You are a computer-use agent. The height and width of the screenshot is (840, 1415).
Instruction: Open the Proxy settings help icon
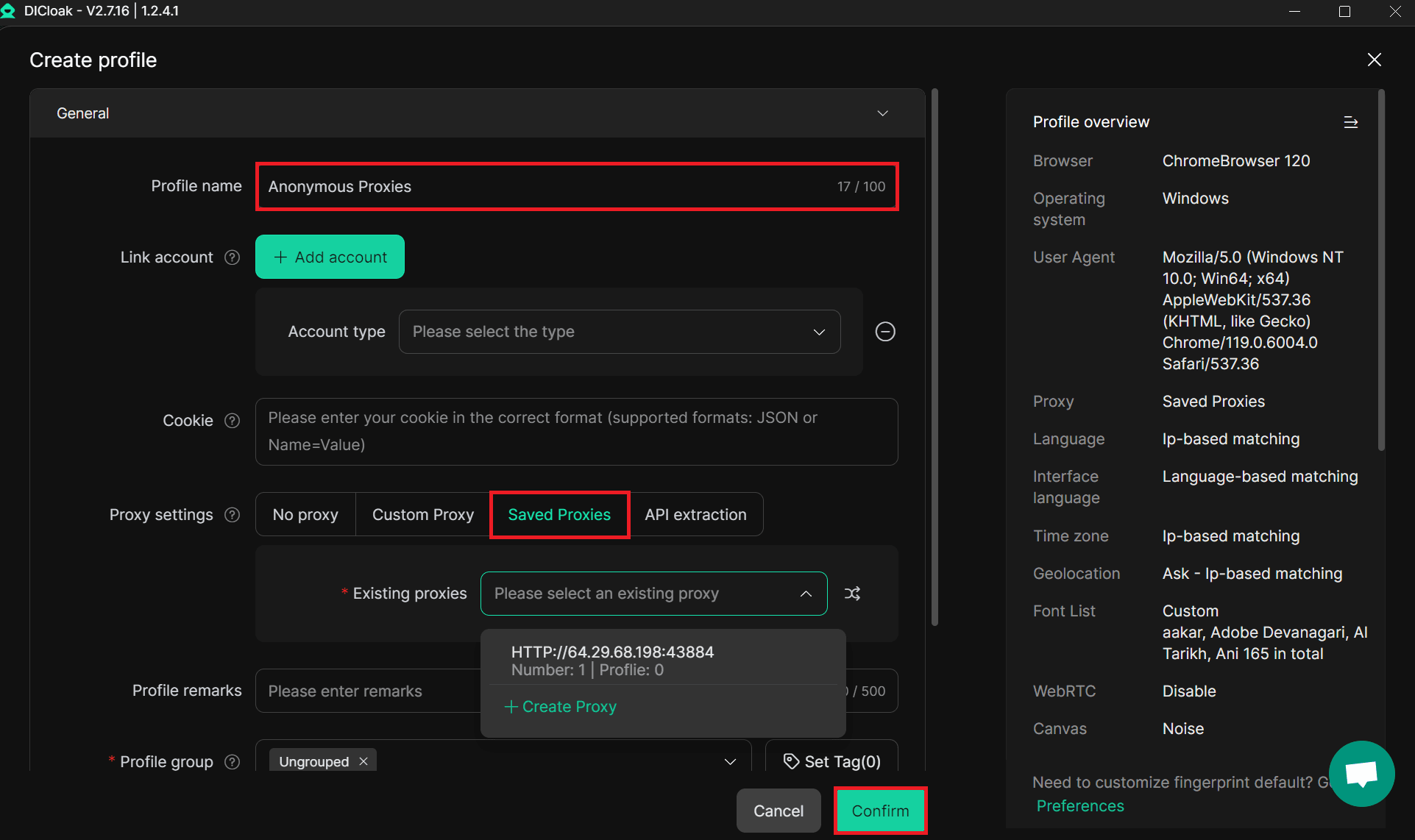(232, 515)
